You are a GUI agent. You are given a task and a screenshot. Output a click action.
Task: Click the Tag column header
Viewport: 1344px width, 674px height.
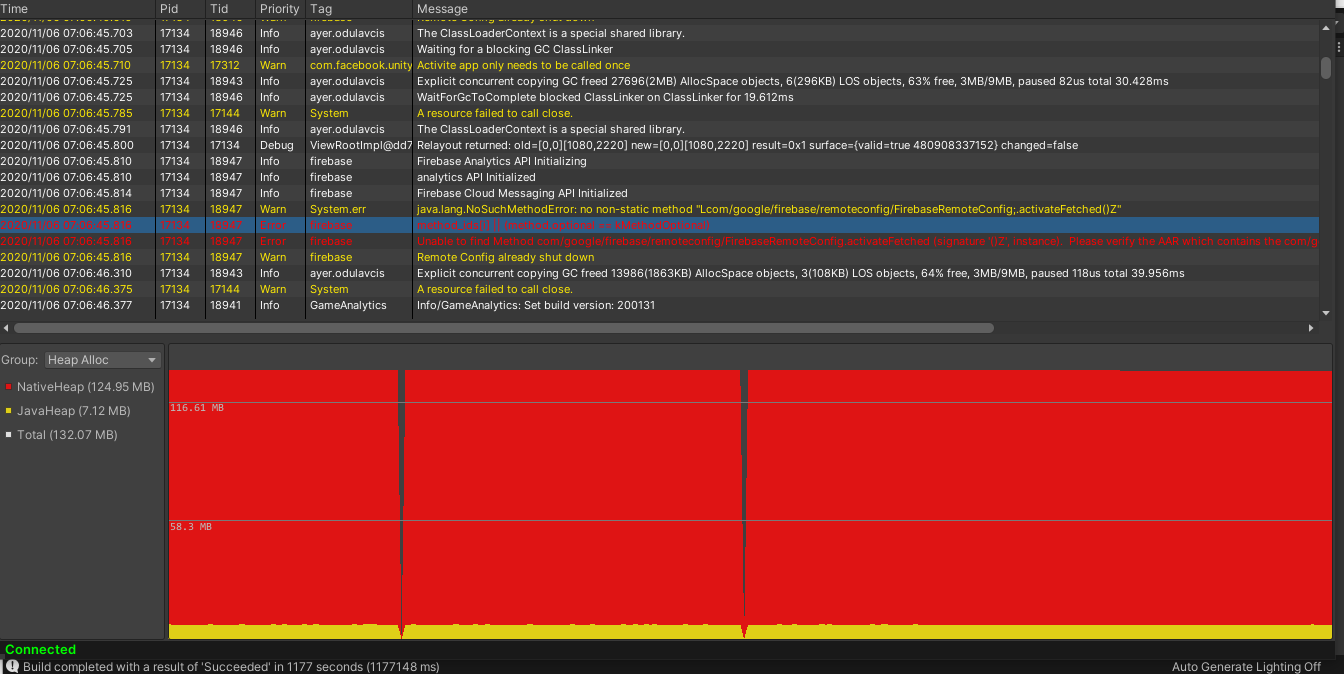pos(320,8)
